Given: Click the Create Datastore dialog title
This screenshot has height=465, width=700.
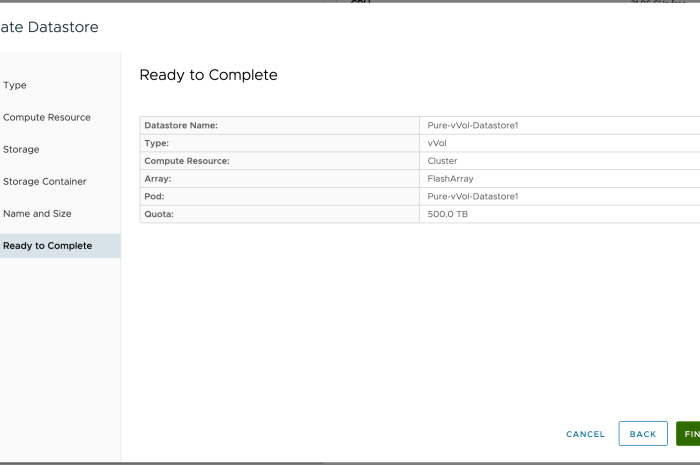Looking at the screenshot, I should (x=49, y=27).
